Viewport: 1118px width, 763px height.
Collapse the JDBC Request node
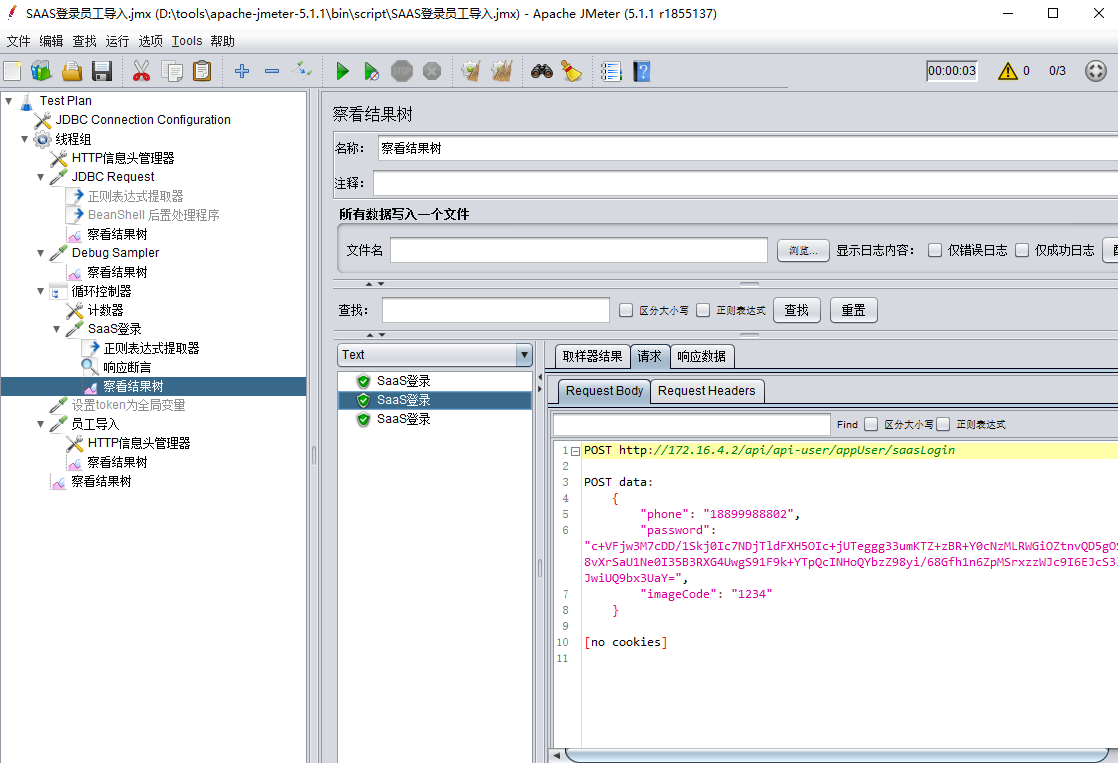click(41, 177)
